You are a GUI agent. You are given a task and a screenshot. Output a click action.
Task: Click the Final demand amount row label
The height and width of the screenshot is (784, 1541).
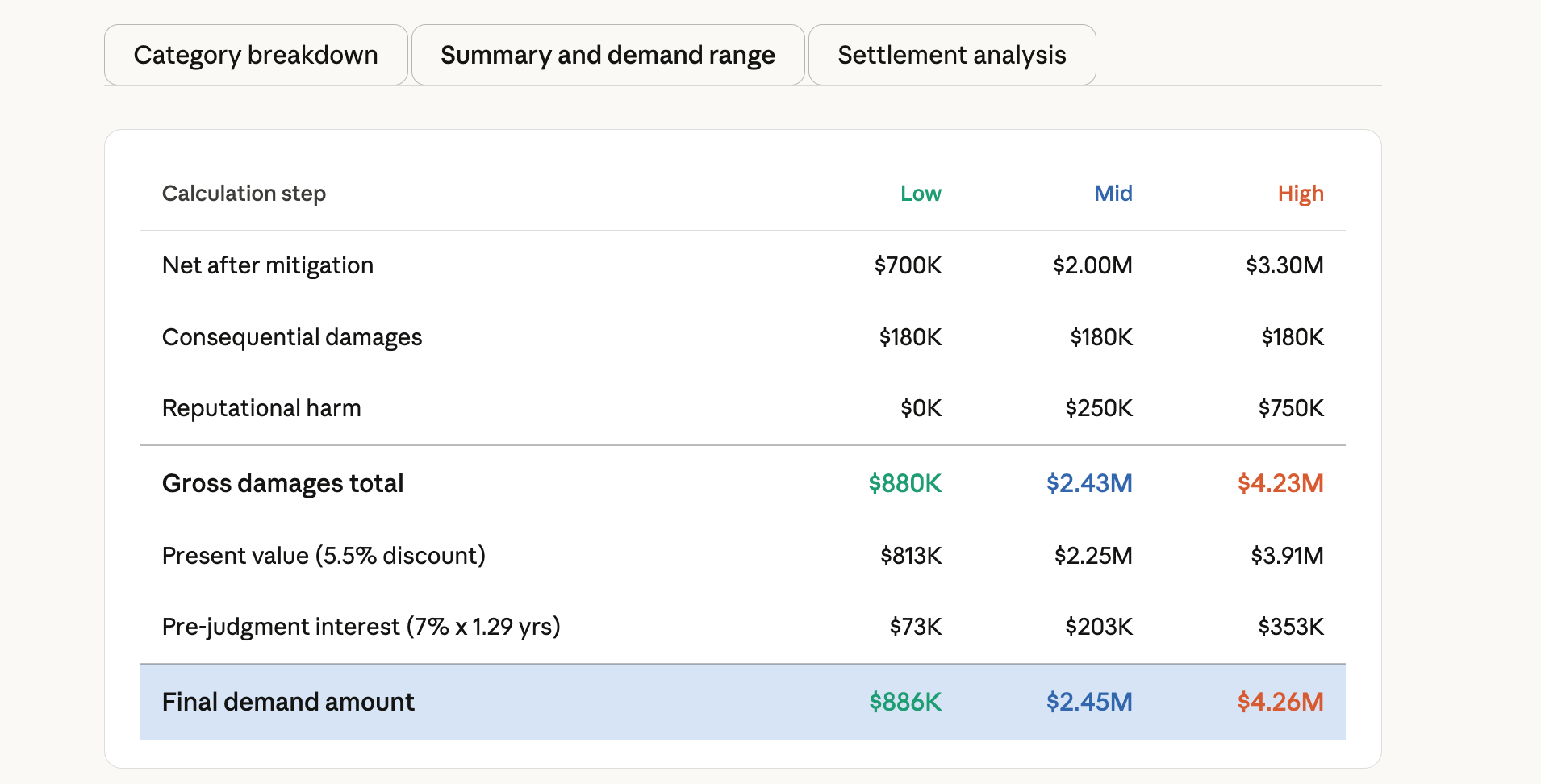pyautogui.click(x=288, y=702)
